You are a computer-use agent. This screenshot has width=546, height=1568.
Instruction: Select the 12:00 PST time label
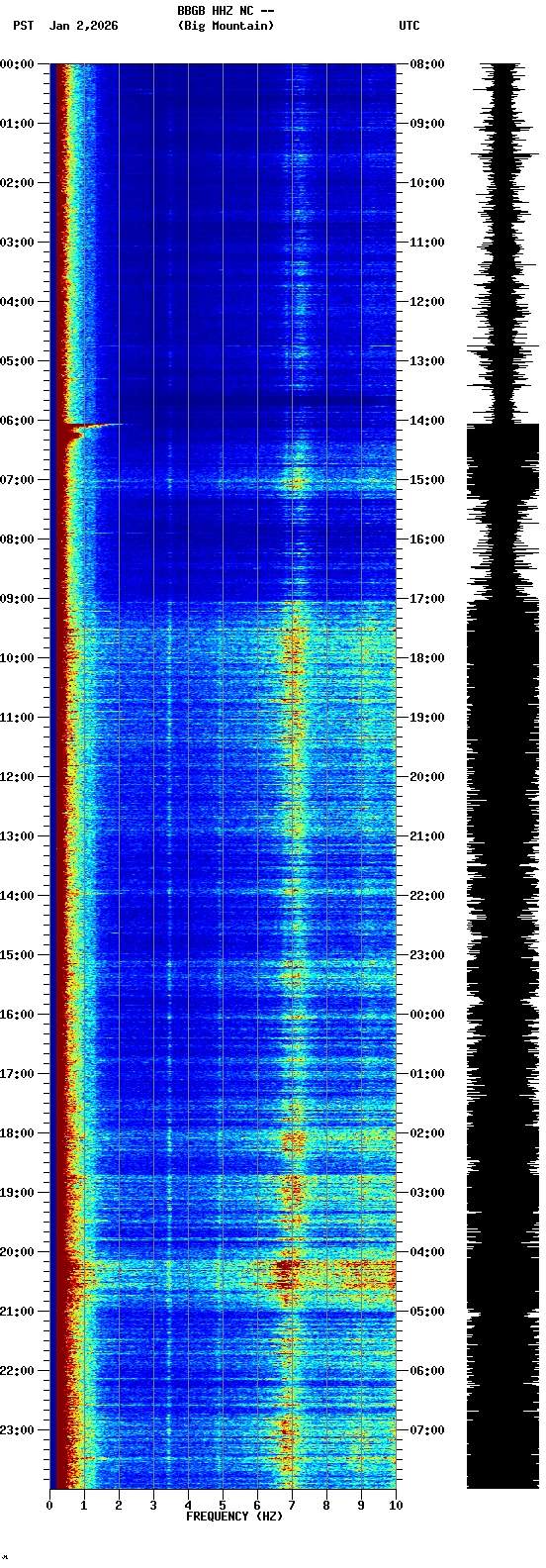coord(17,777)
